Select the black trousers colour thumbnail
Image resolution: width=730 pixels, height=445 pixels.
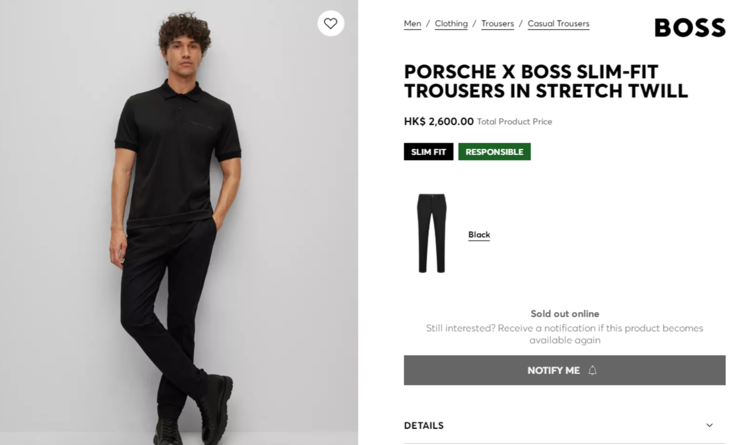[432, 233]
